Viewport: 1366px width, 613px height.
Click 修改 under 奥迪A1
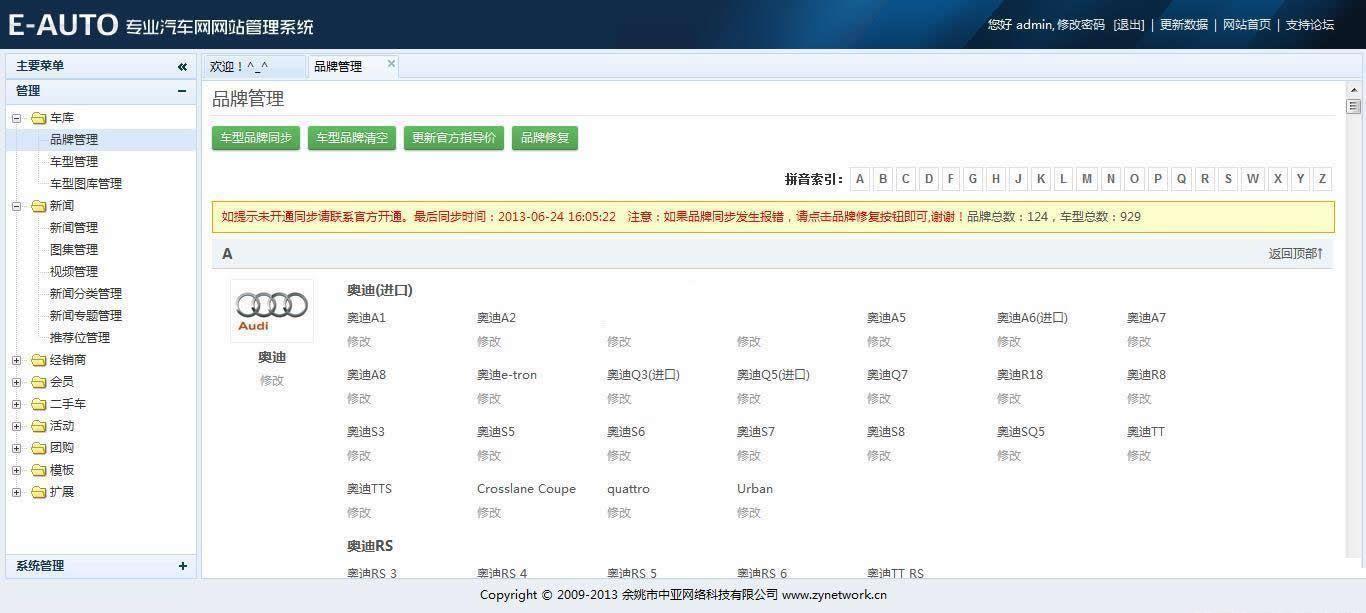pyautogui.click(x=359, y=342)
